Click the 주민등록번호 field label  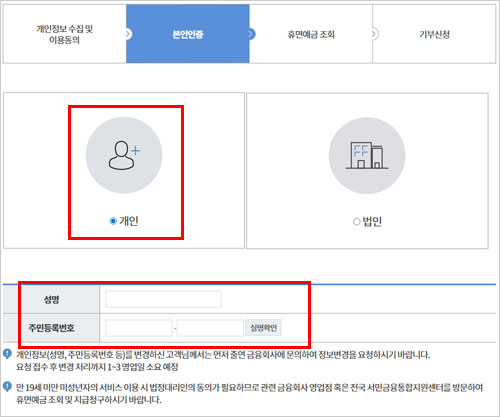tap(51, 328)
